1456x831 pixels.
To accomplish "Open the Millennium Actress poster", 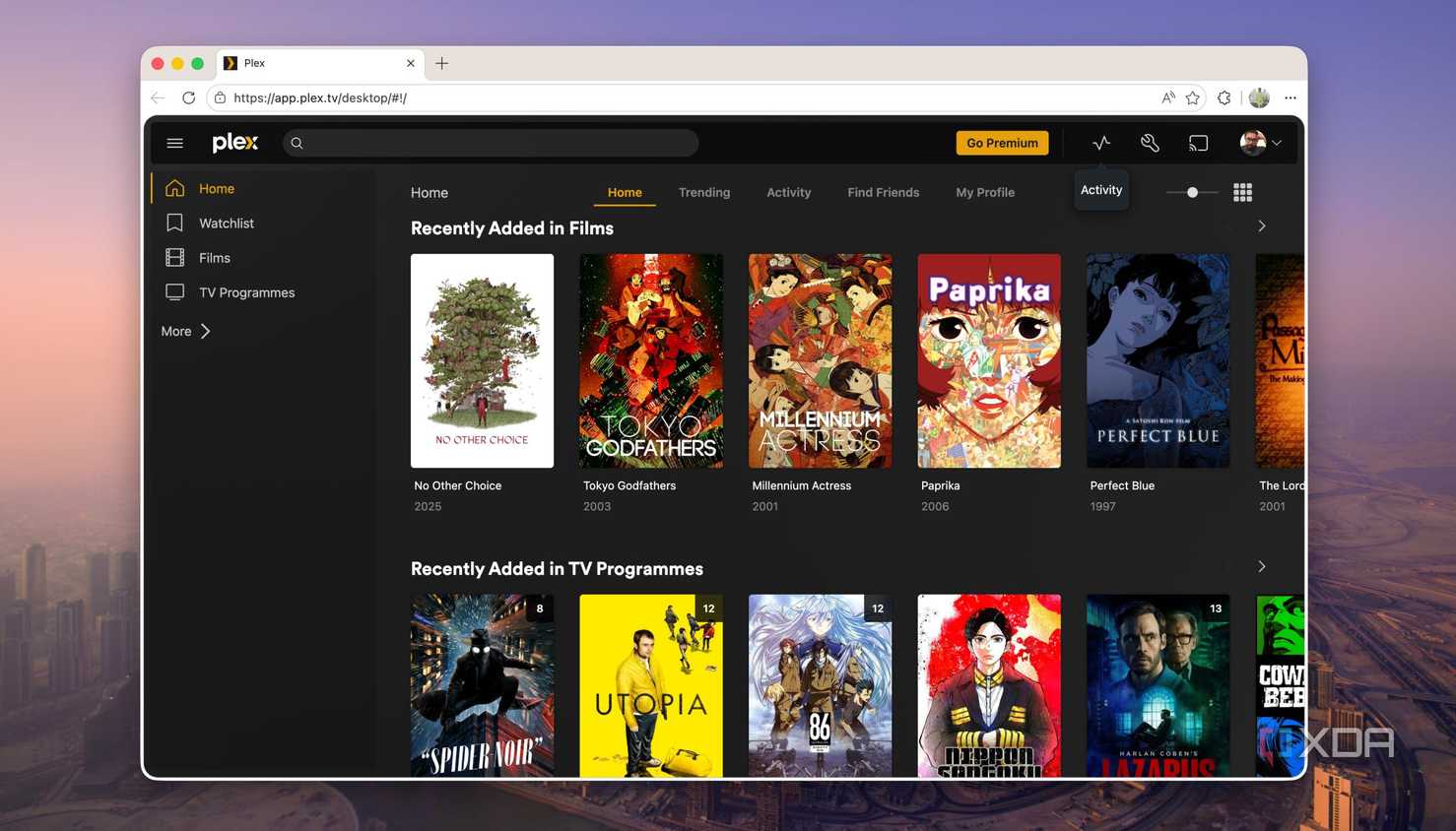I will coord(821,360).
